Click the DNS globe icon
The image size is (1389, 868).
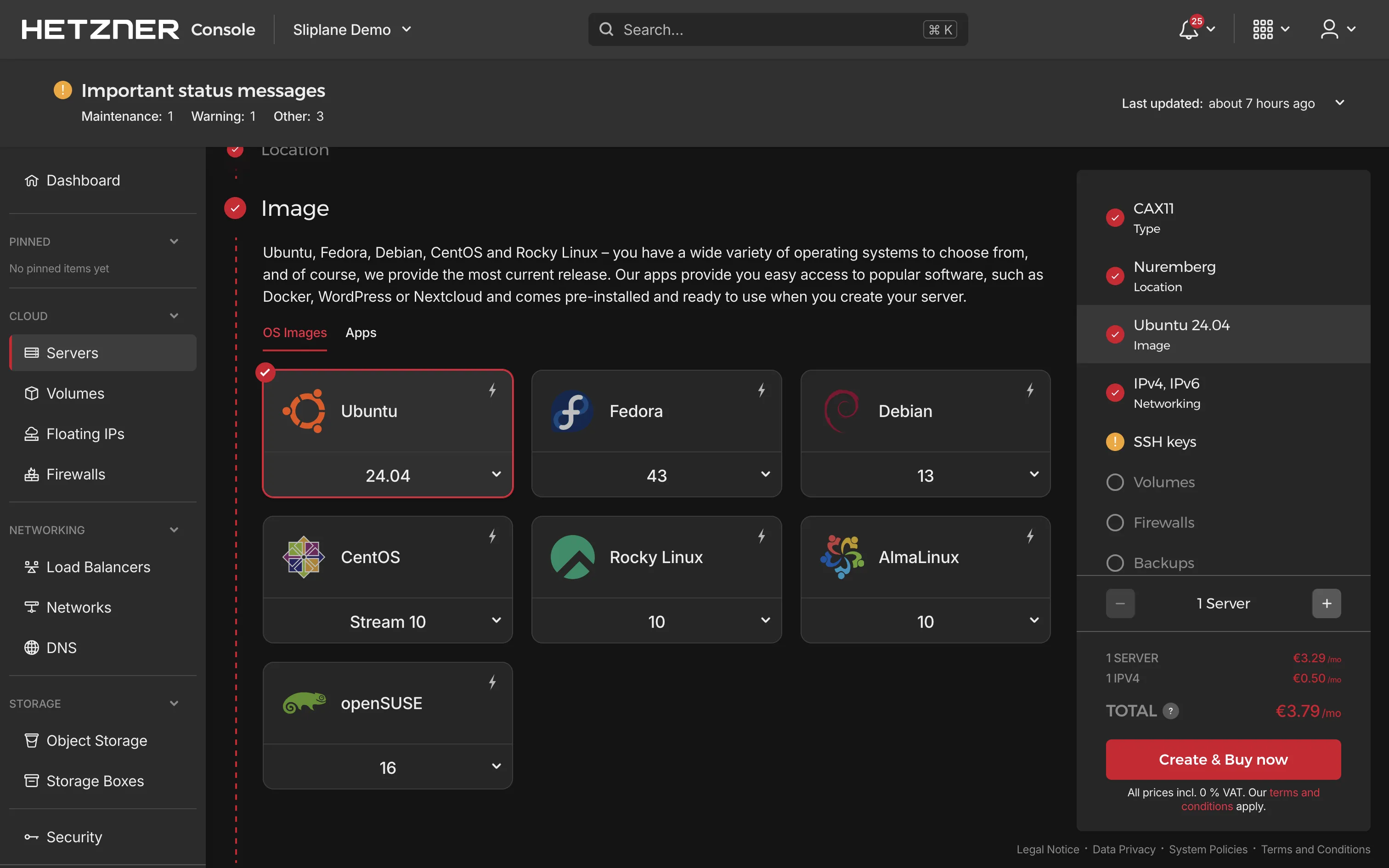(x=32, y=648)
